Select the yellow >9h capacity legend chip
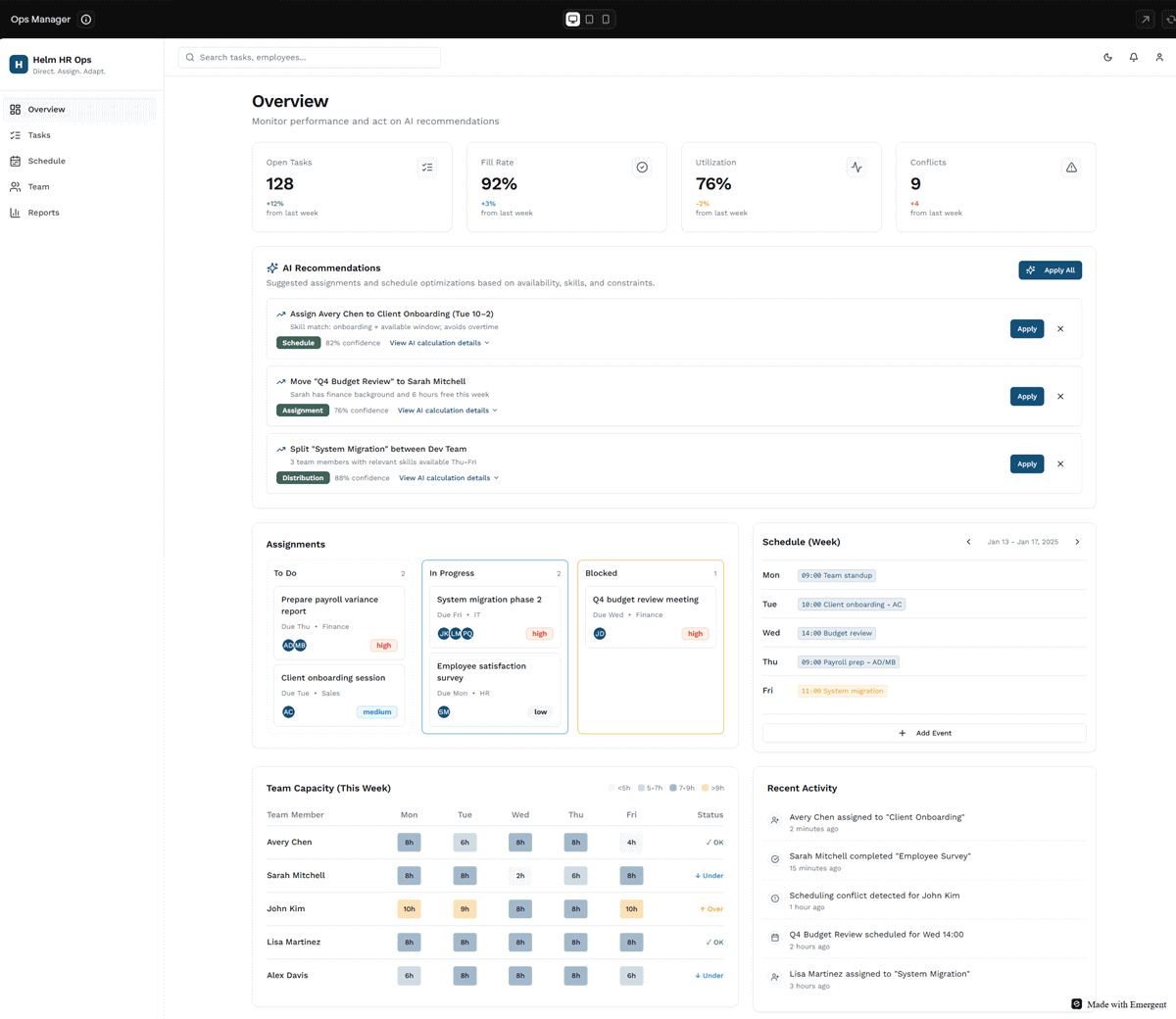 (x=710, y=787)
